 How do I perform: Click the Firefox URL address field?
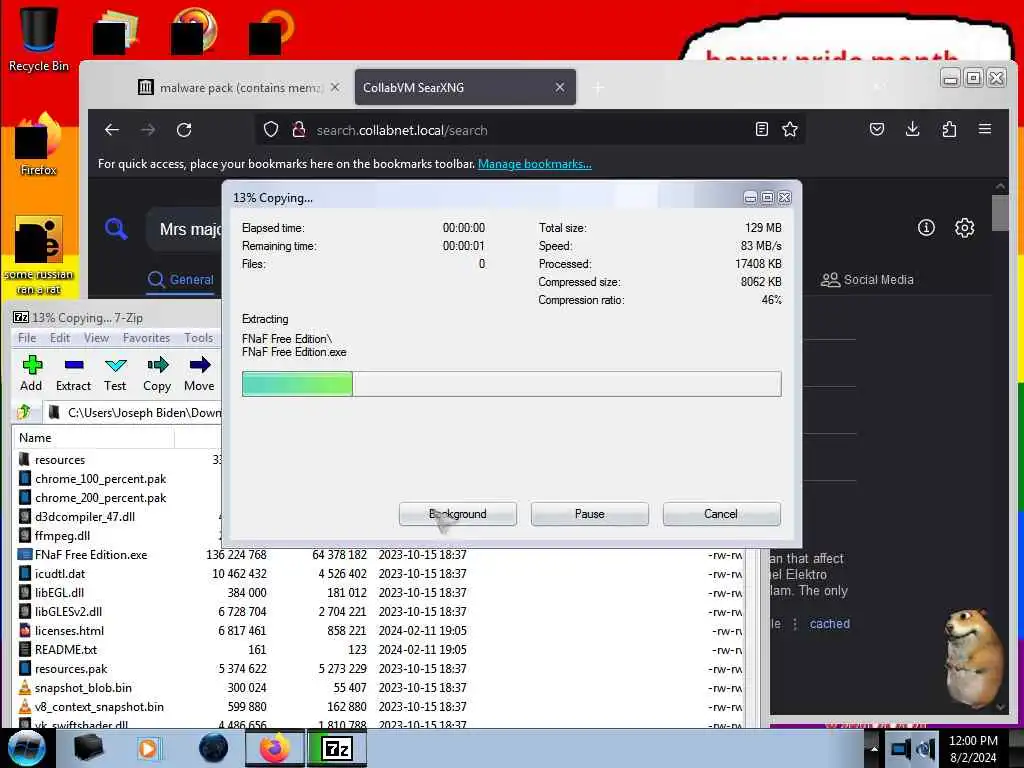click(x=529, y=130)
